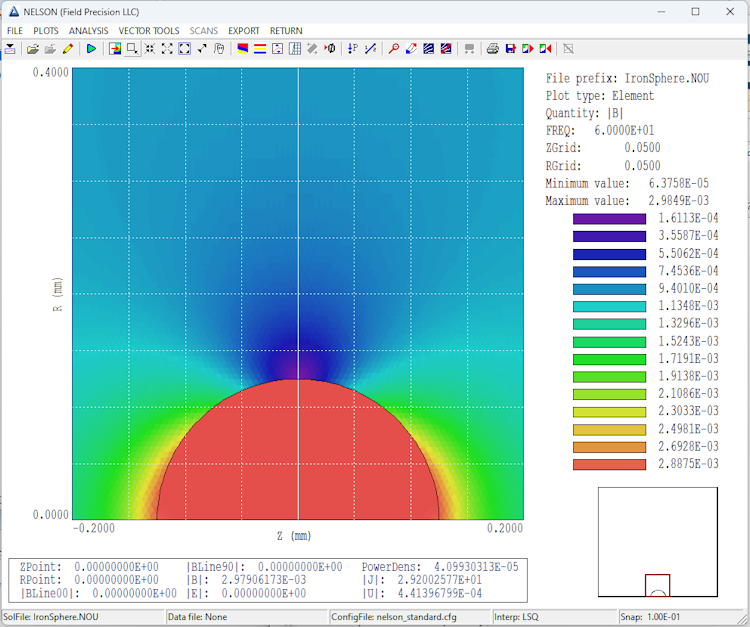Toggle the grid display icon
This screenshot has width=750, height=627.
[295, 49]
